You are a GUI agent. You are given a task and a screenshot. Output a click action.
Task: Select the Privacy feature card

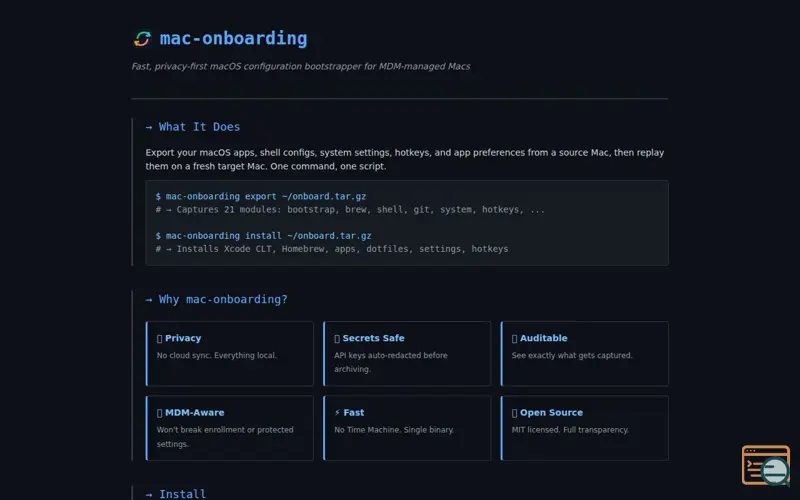pyautogui.click(x=230, y=354)
